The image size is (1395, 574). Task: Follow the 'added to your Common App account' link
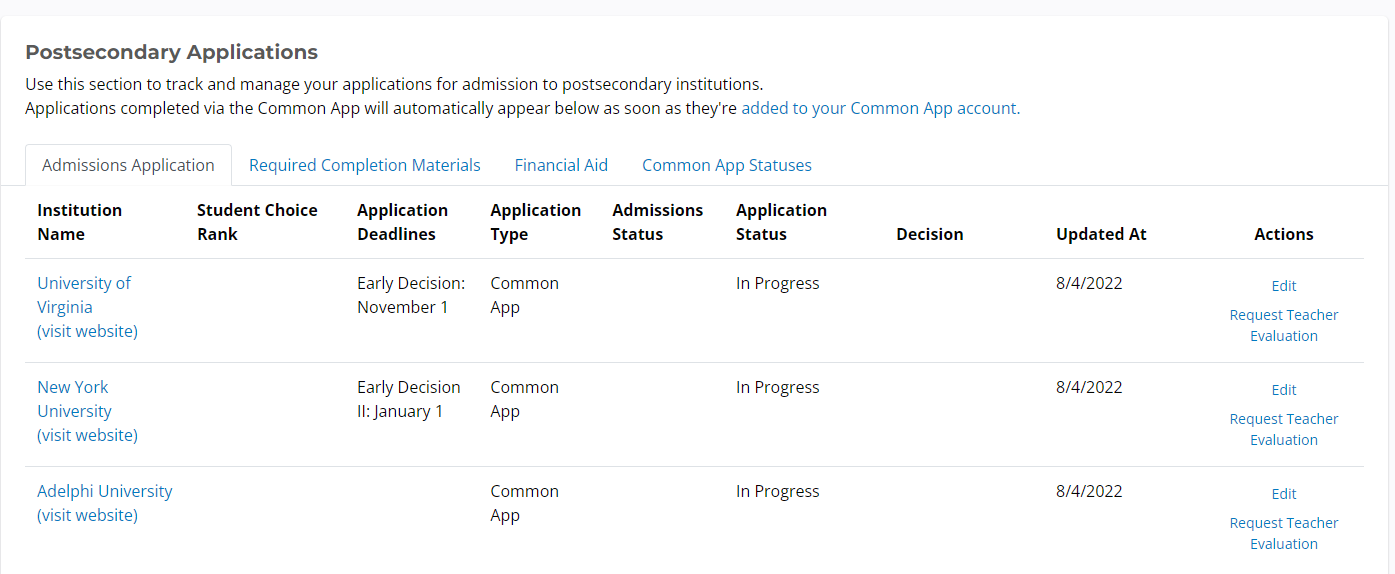(880, 108)
